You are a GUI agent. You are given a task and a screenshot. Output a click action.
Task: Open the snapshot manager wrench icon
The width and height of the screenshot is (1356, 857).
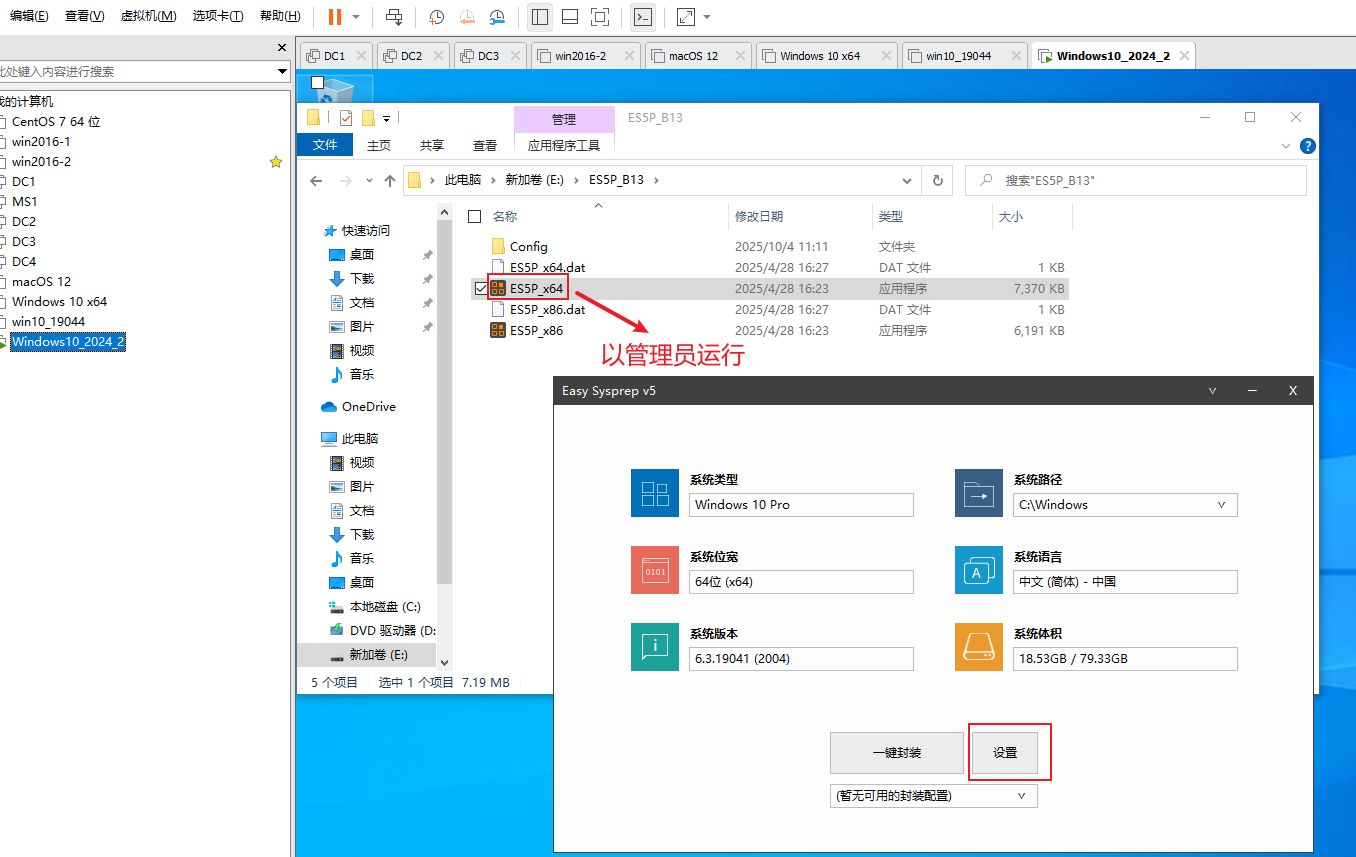click(497, 17)
